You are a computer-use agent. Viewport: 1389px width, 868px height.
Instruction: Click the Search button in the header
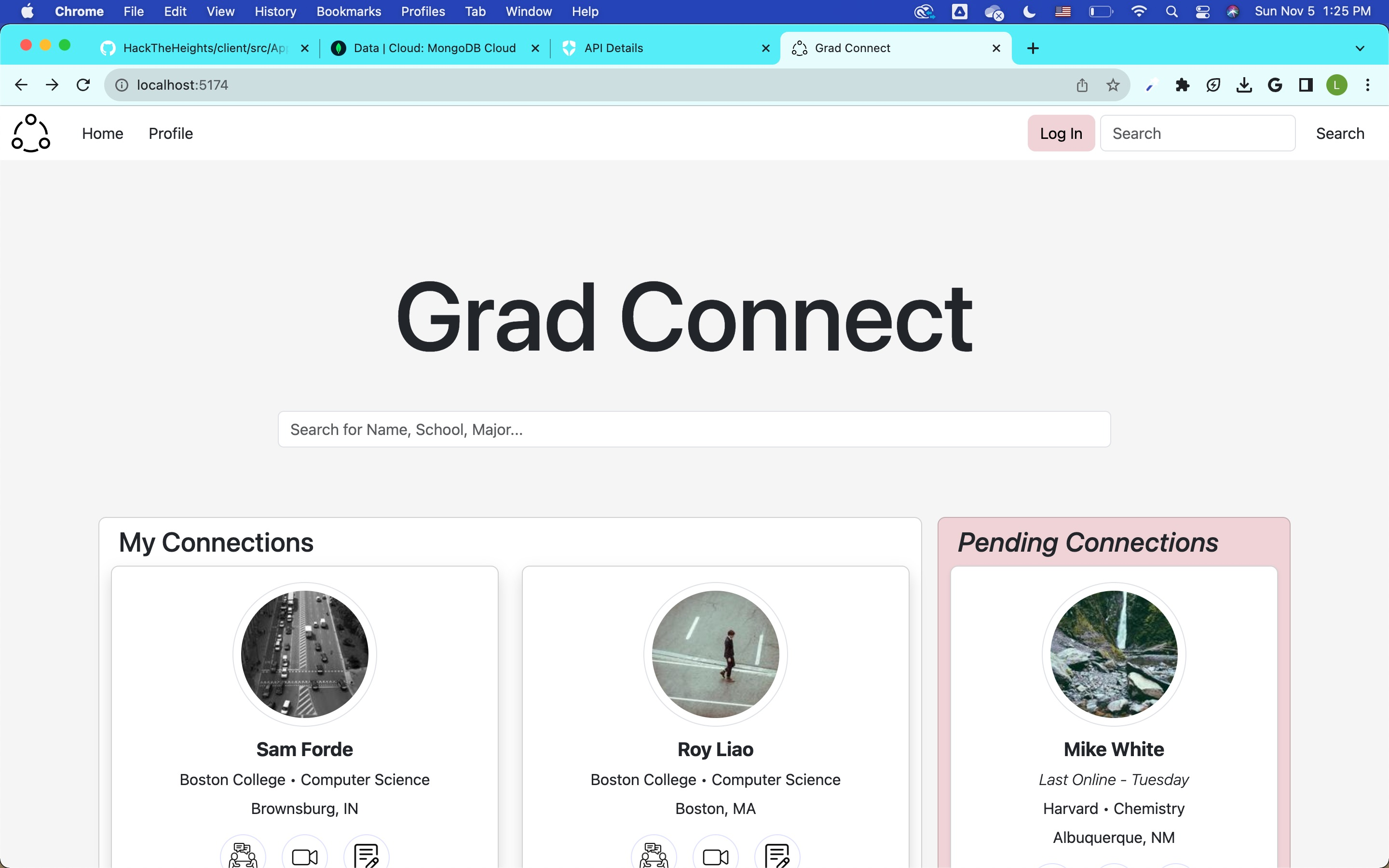[1340, 133]
